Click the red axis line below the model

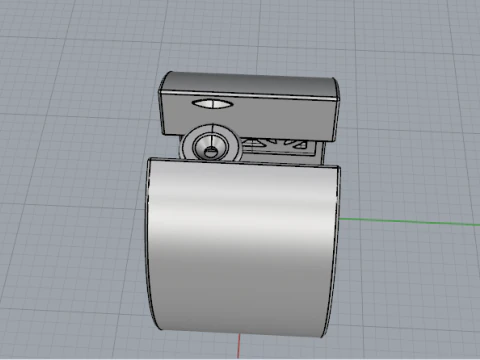[x=239, y=346]
